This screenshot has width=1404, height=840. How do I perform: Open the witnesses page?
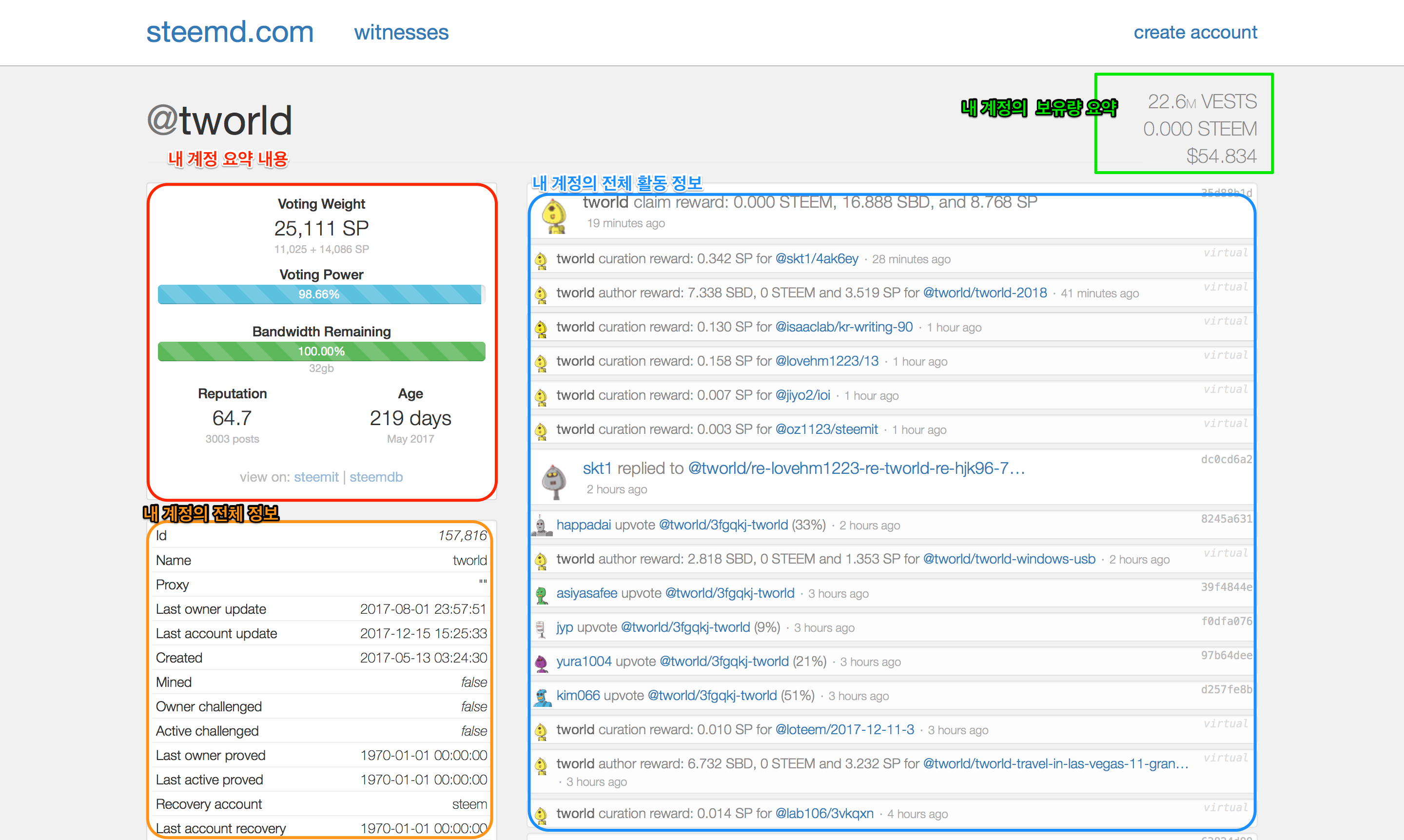coord(401,32)
